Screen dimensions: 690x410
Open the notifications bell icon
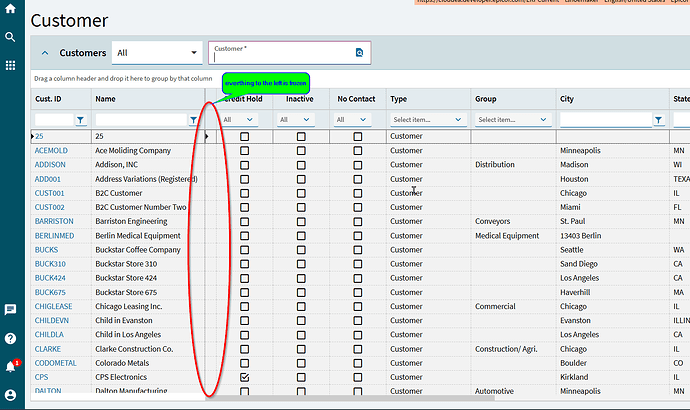[11, 366]
